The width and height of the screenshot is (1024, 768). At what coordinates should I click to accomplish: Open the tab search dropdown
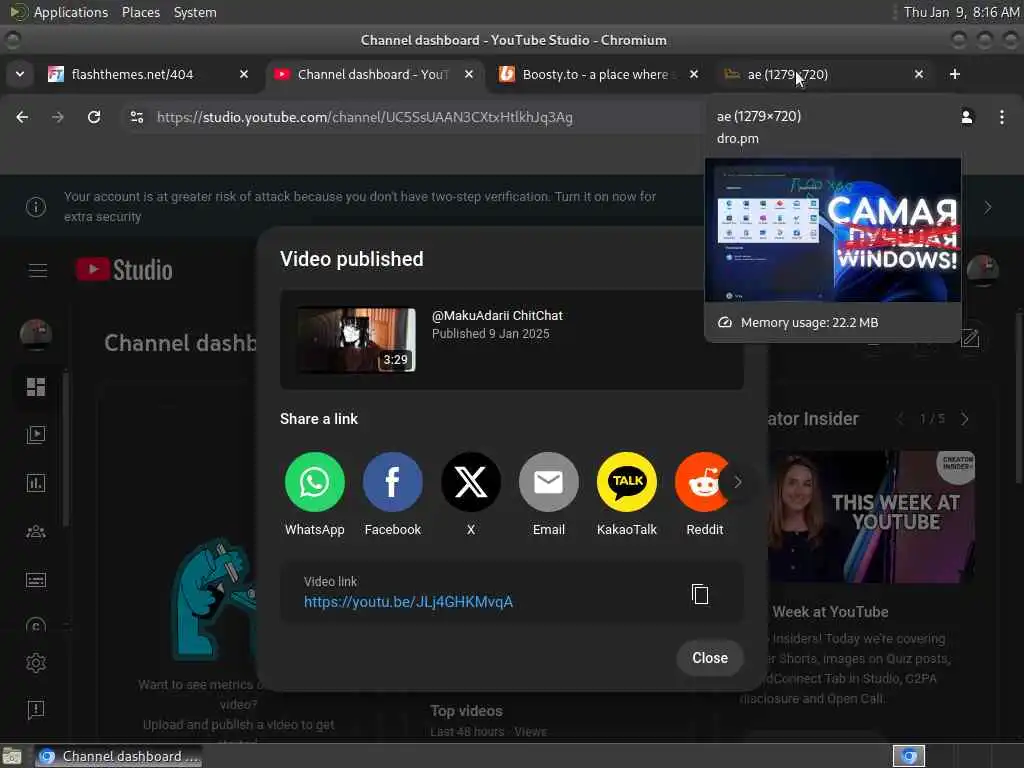[20, 74]
